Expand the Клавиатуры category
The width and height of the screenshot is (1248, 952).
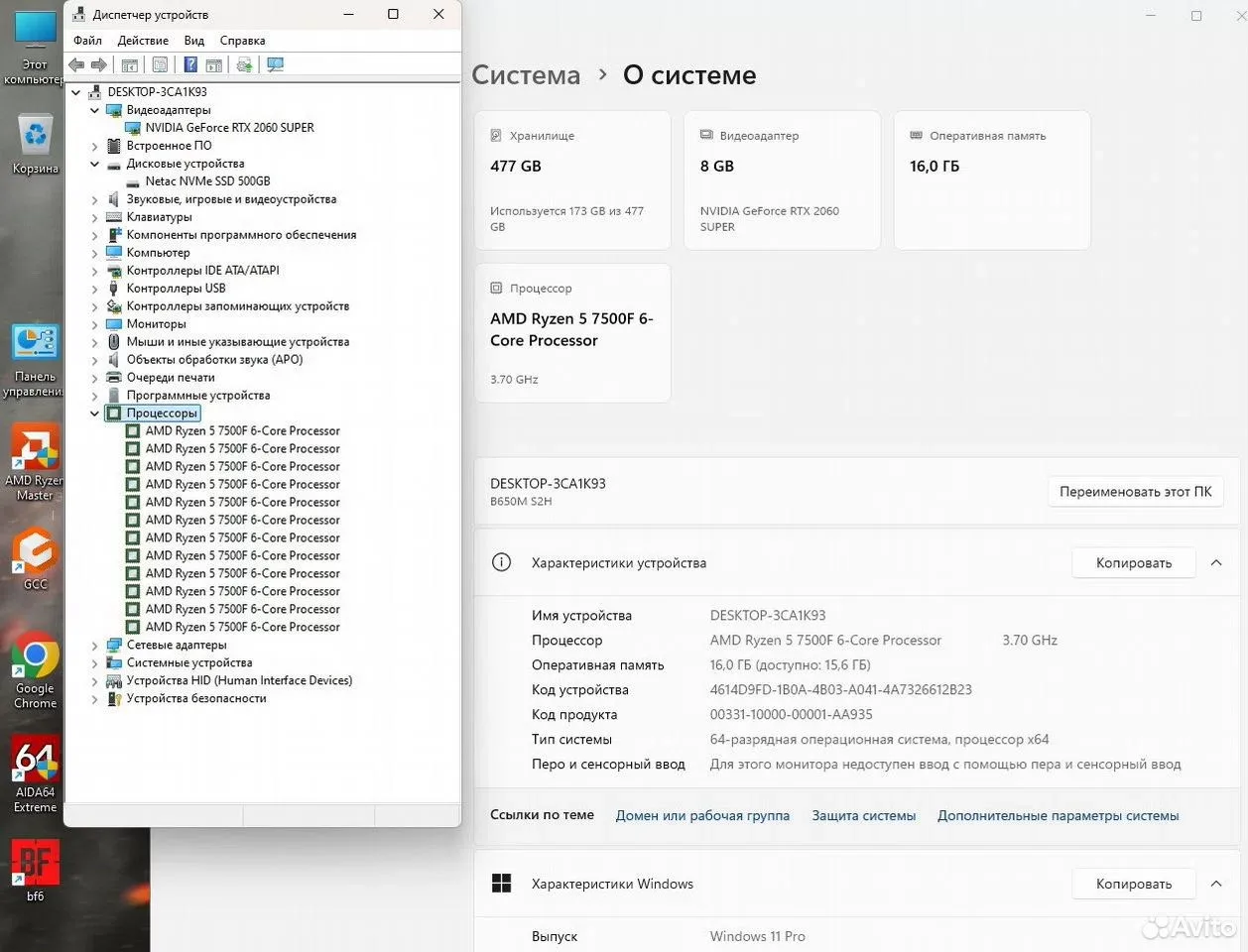click(x=95, y=217)
